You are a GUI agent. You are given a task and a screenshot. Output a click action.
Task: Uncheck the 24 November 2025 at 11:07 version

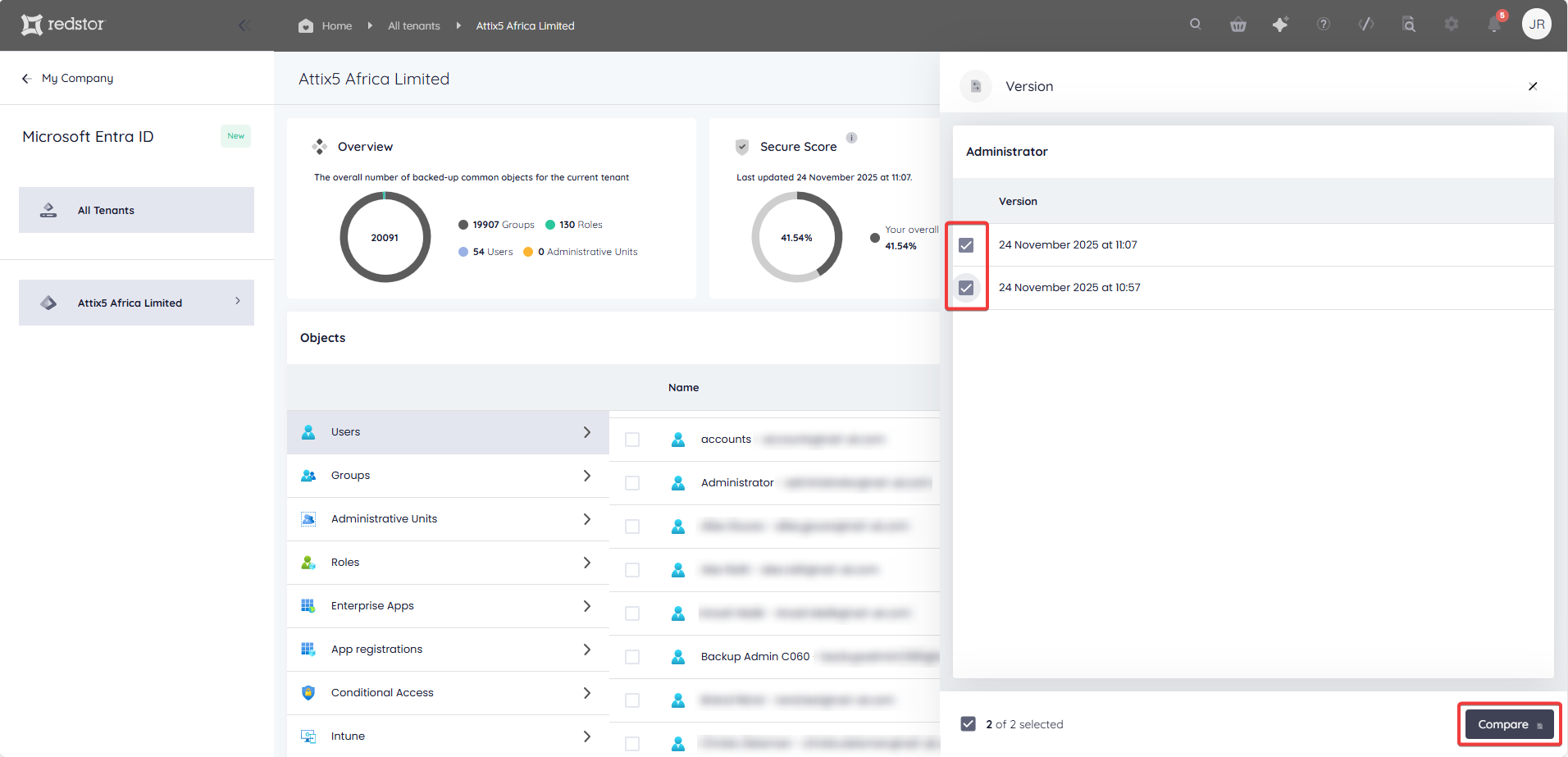966,245
